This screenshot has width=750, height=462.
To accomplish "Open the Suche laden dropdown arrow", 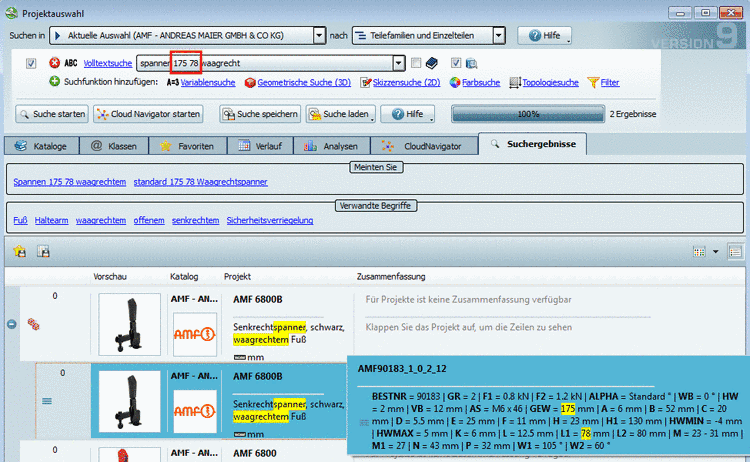I will click(x=372, y=119).
